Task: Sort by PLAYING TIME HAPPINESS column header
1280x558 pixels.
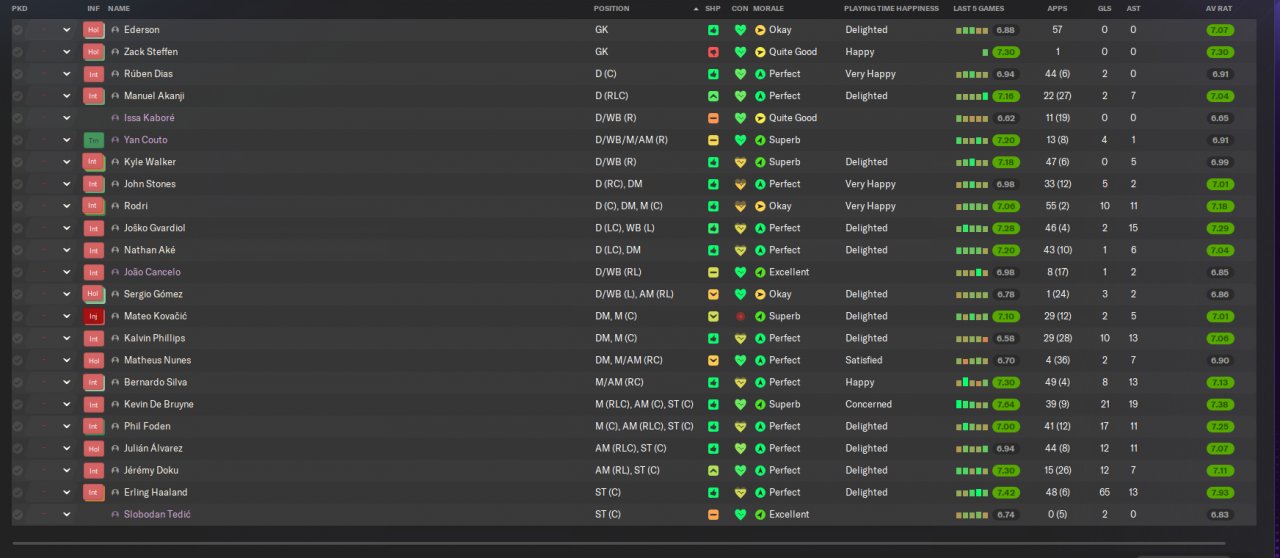Action: [x=892, y=8]
